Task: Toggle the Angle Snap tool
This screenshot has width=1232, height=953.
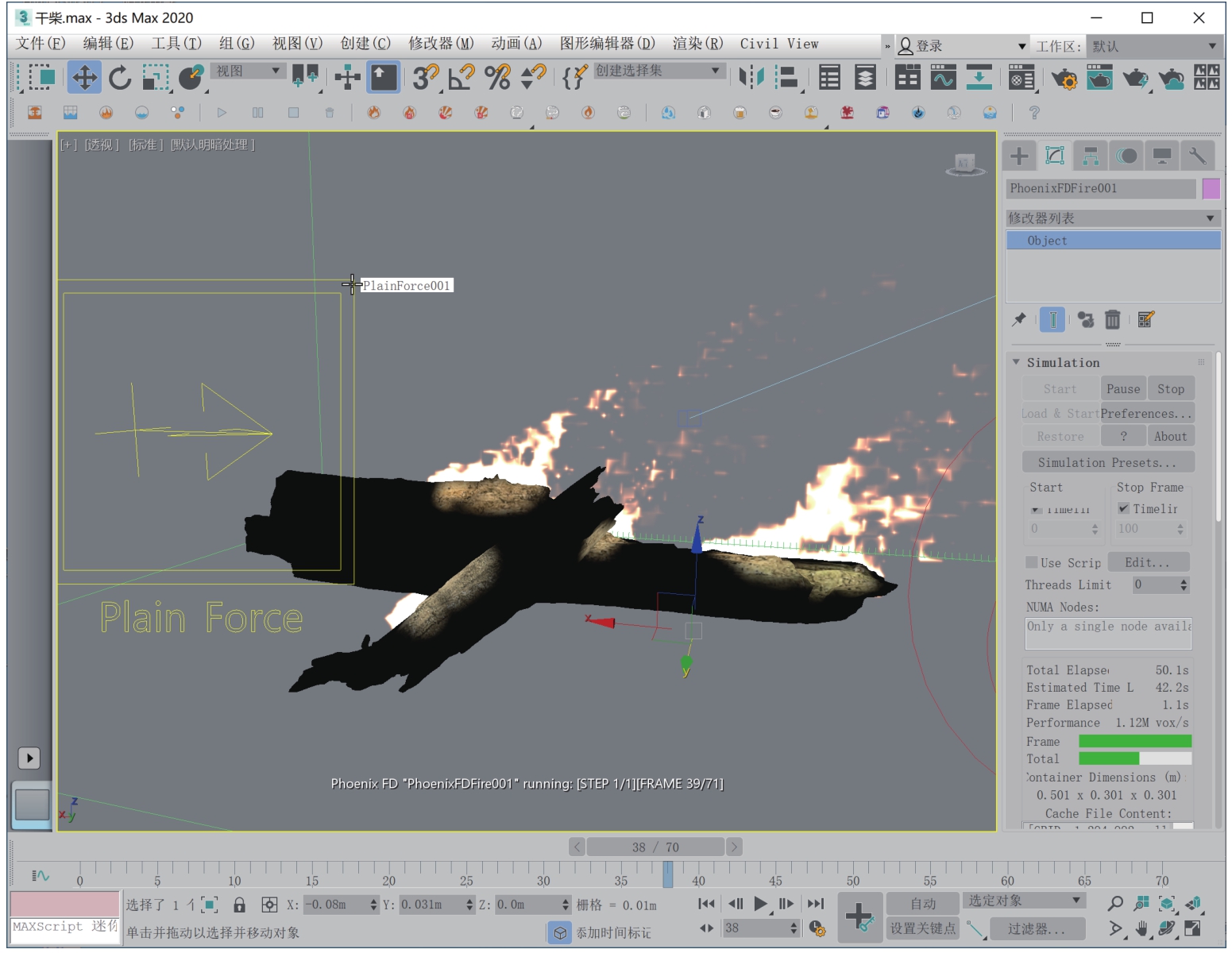Action: (461, 77)
